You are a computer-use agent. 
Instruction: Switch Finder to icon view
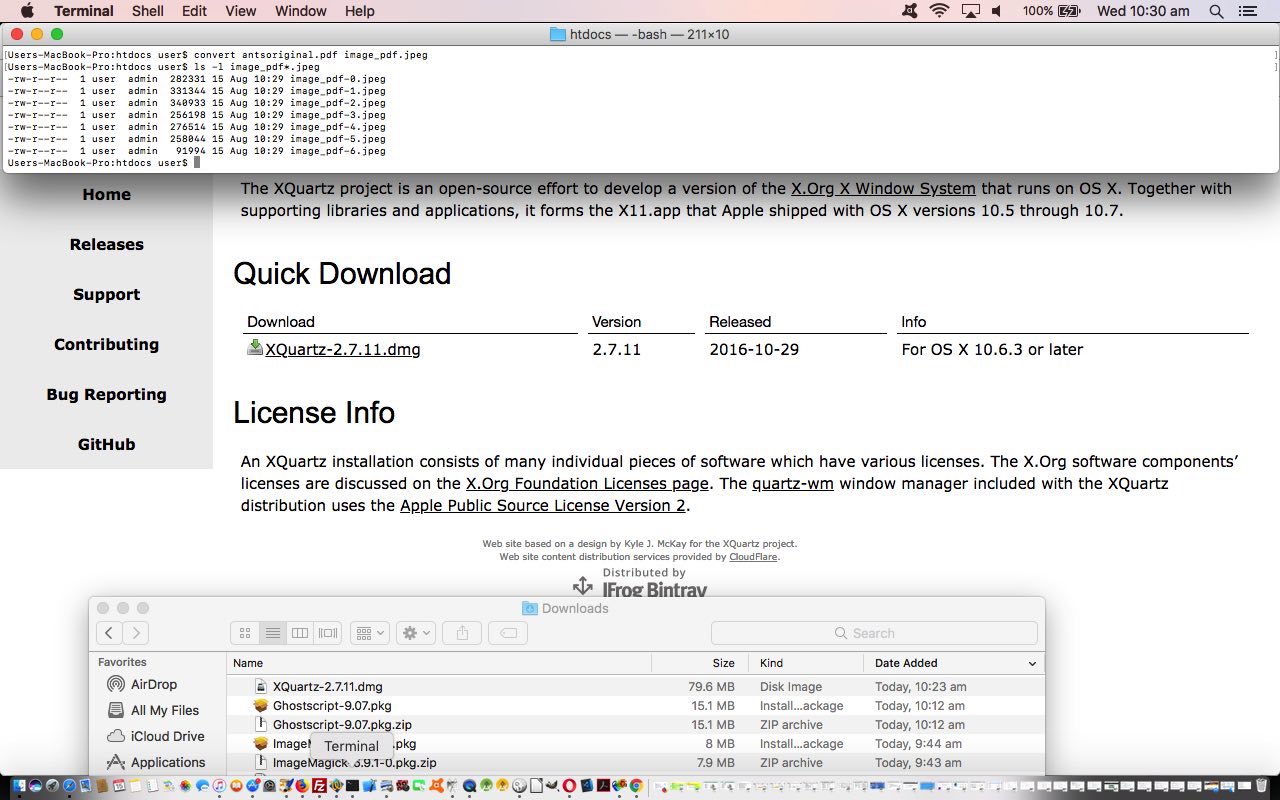pos(245,633)
